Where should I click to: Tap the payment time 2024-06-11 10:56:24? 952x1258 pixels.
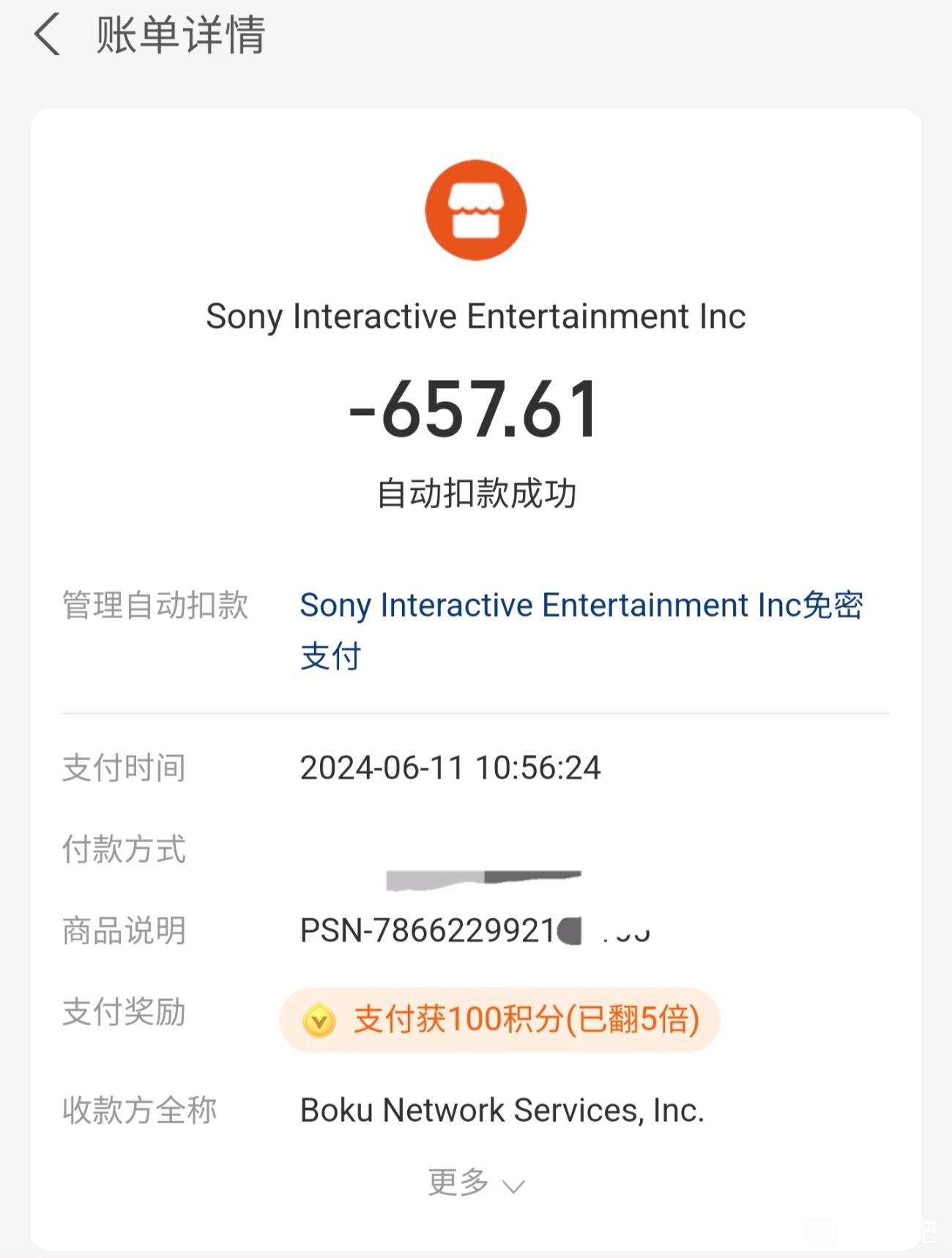click(x=450, y=768)
